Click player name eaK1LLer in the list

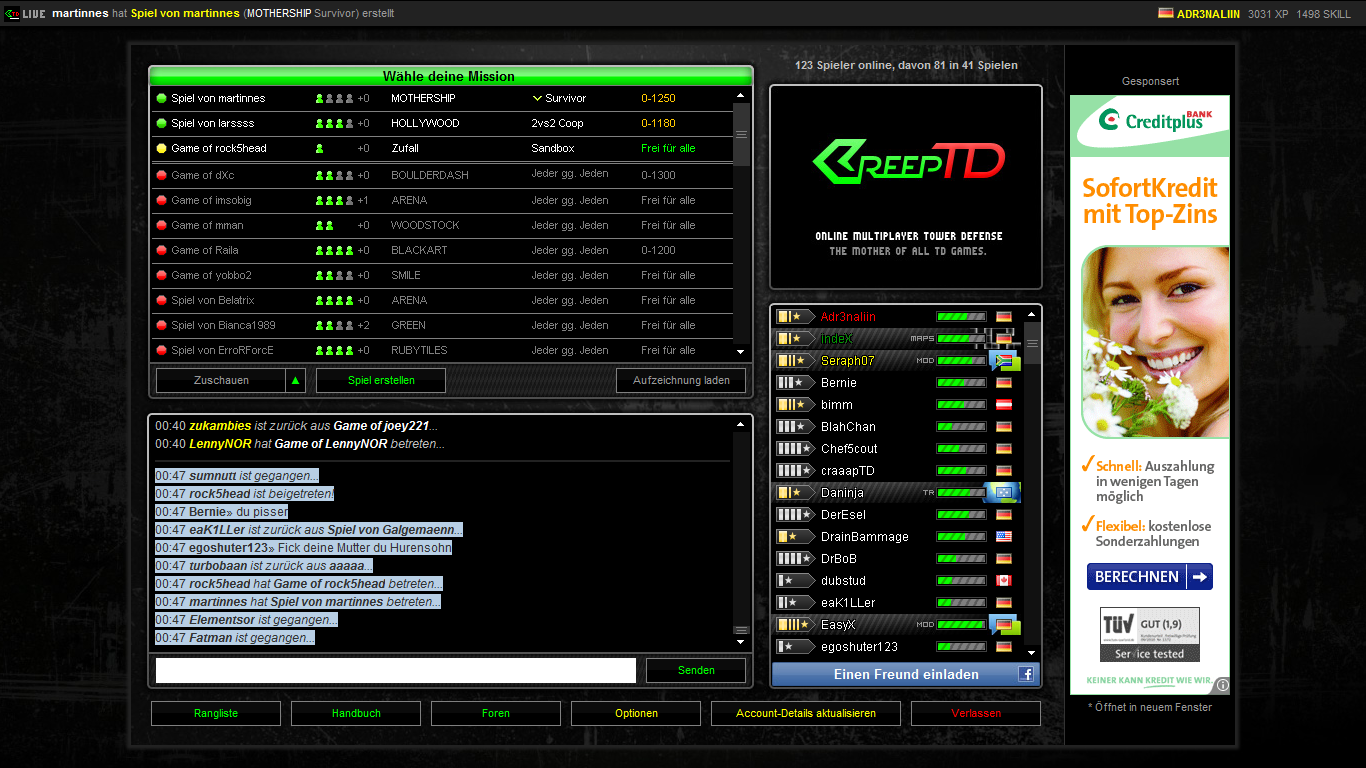point(848,603)
